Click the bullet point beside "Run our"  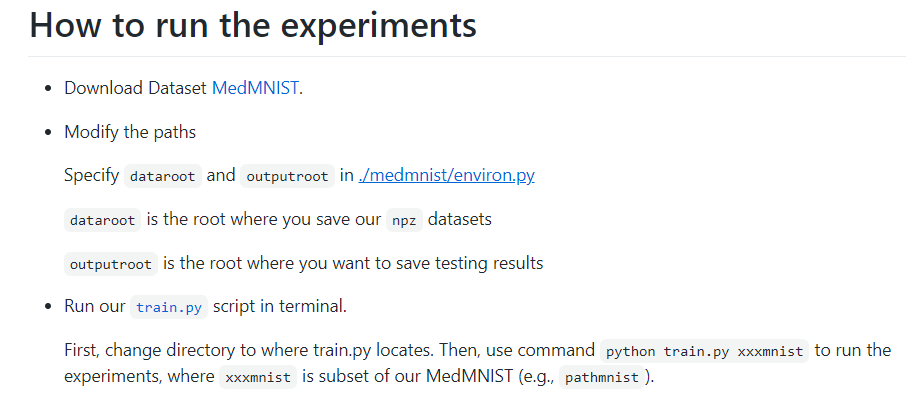[x=48, y=306]
